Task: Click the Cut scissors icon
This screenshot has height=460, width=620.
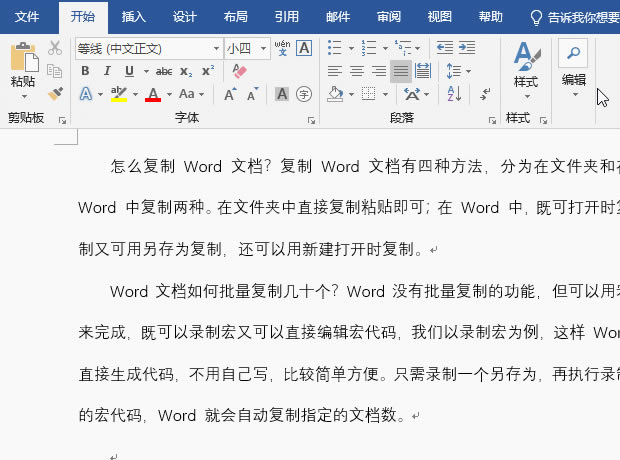Action: [x=55, y=49]
